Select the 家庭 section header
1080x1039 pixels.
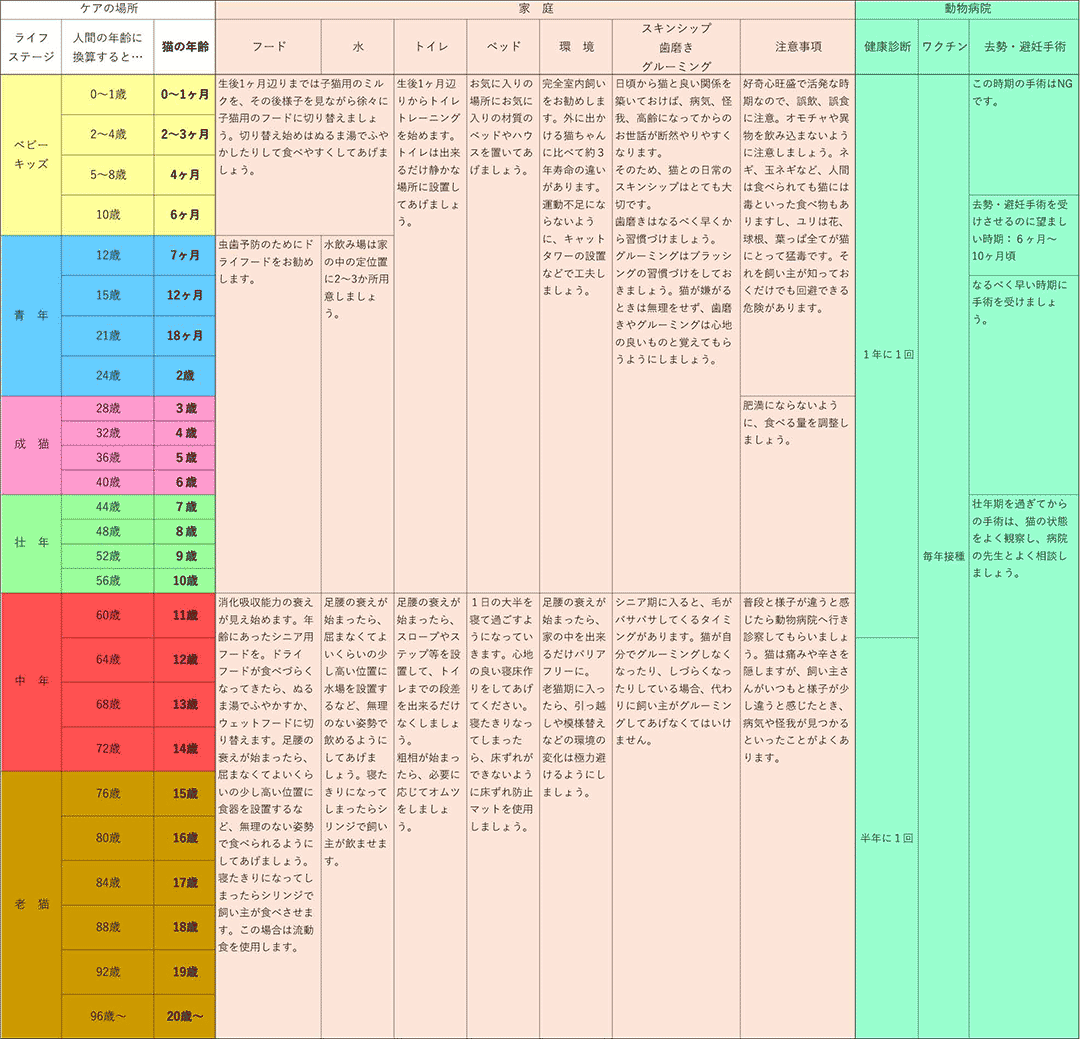point(535,9)
